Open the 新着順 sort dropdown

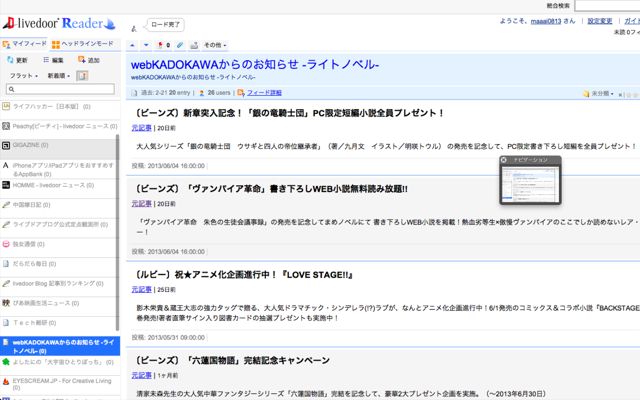coord(59,76)
